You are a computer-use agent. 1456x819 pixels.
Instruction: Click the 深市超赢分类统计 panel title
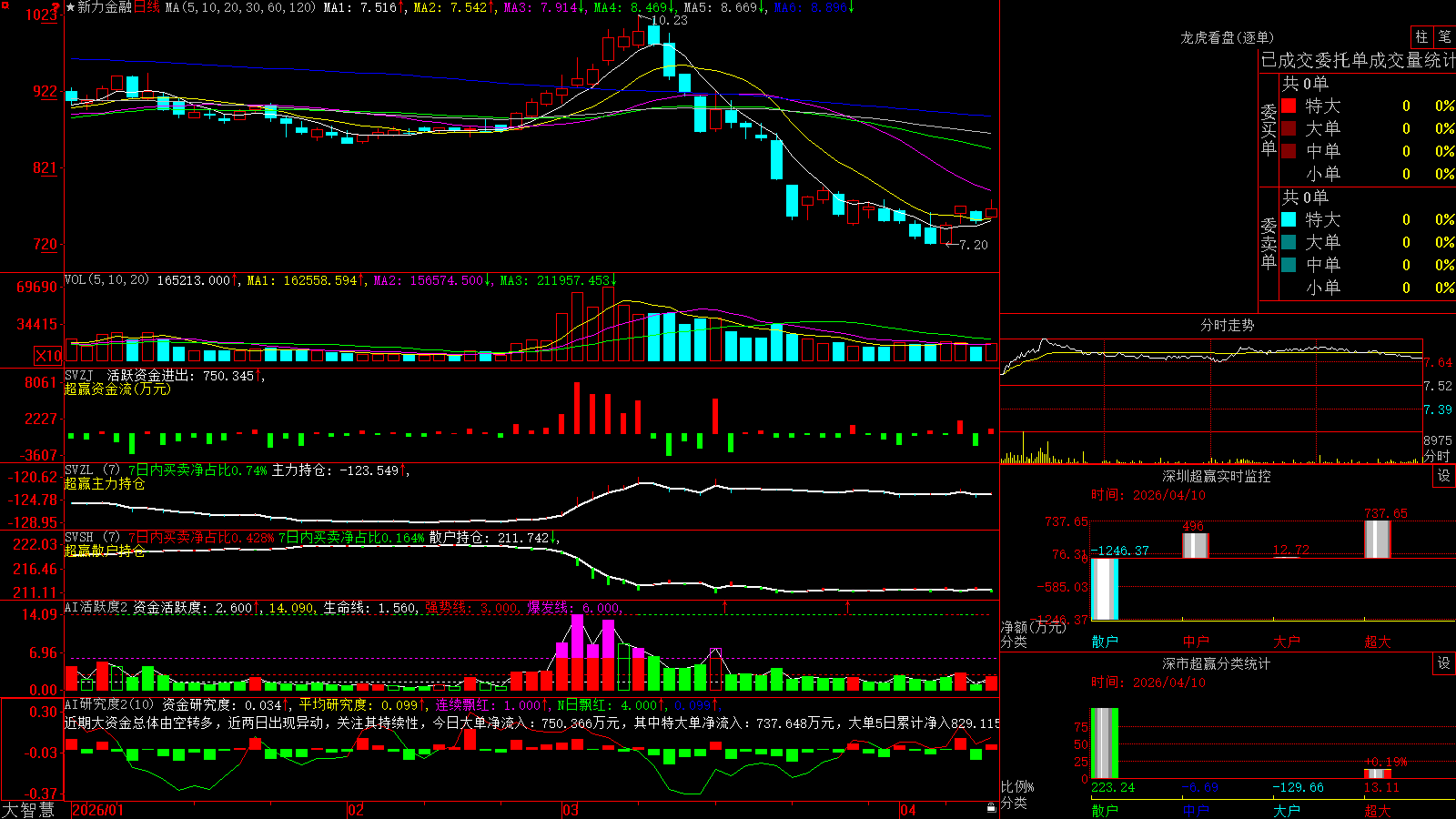[1217, 663]
